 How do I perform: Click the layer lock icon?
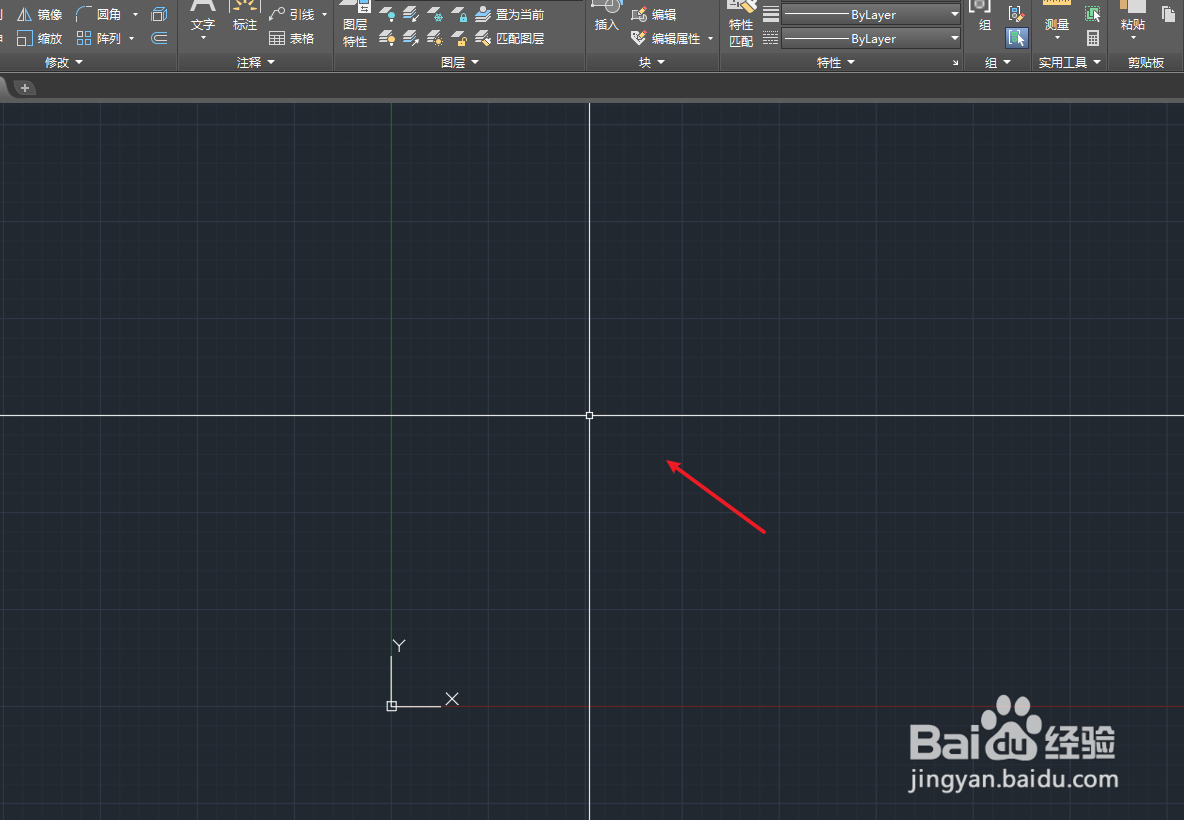tap(459, 14)
